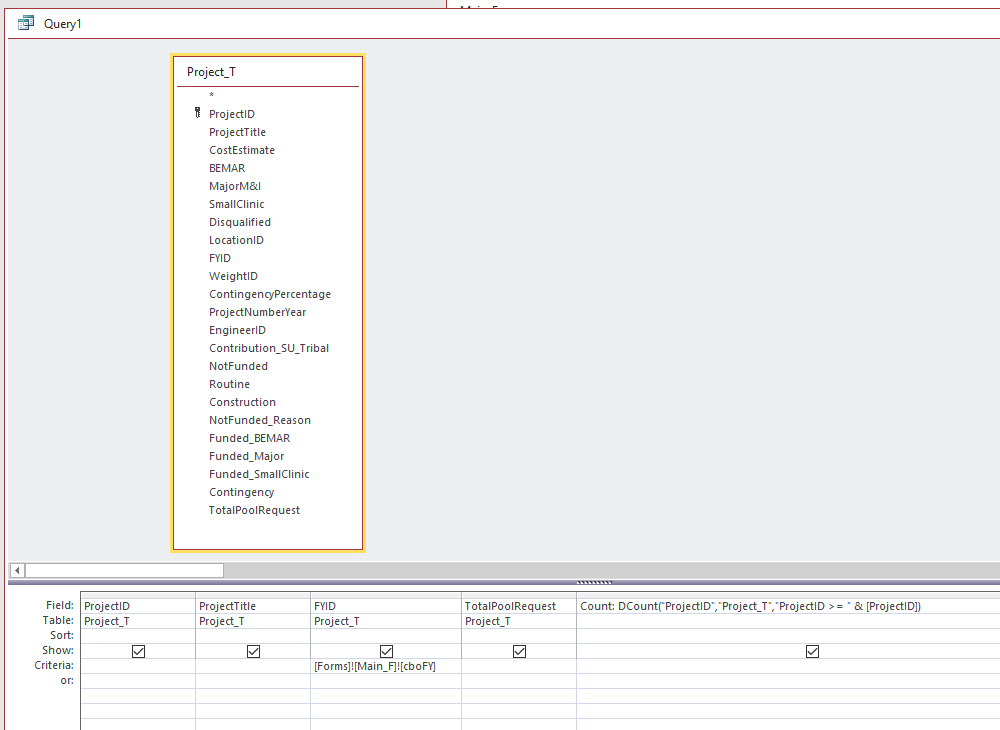The width and height of the screenshot is (1000, 730).
Task: Select the Funded_SmallClinic field
Action: point(259,474)
